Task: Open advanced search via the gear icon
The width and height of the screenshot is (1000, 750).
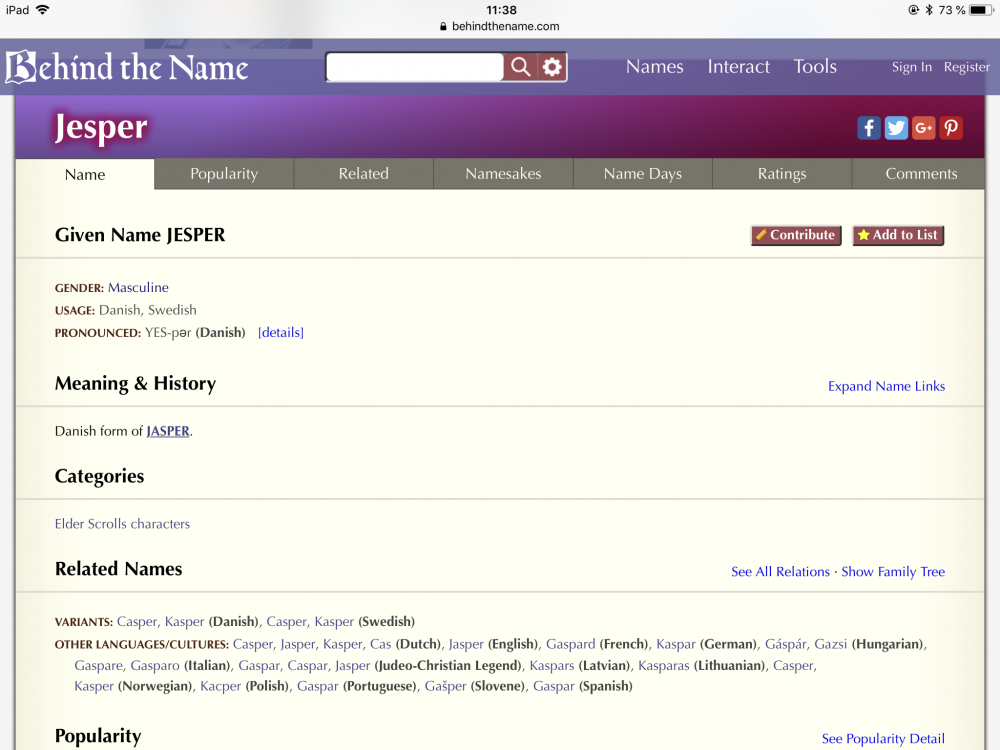Action: [552, 66]
